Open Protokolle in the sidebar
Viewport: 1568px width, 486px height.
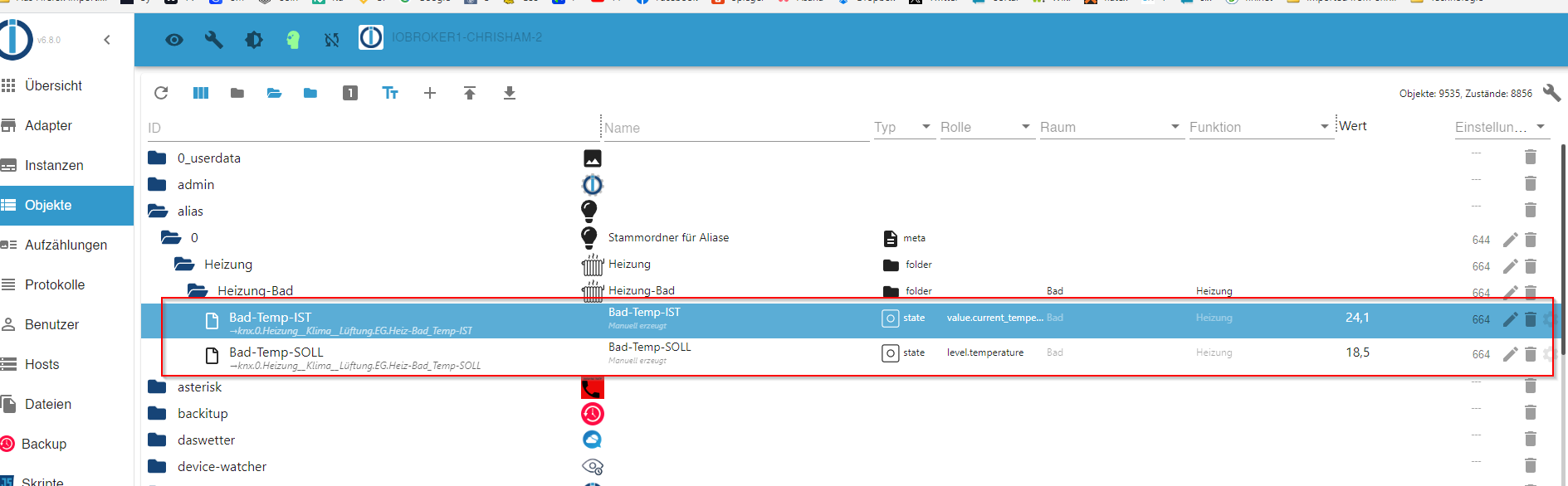click(66, 284)
